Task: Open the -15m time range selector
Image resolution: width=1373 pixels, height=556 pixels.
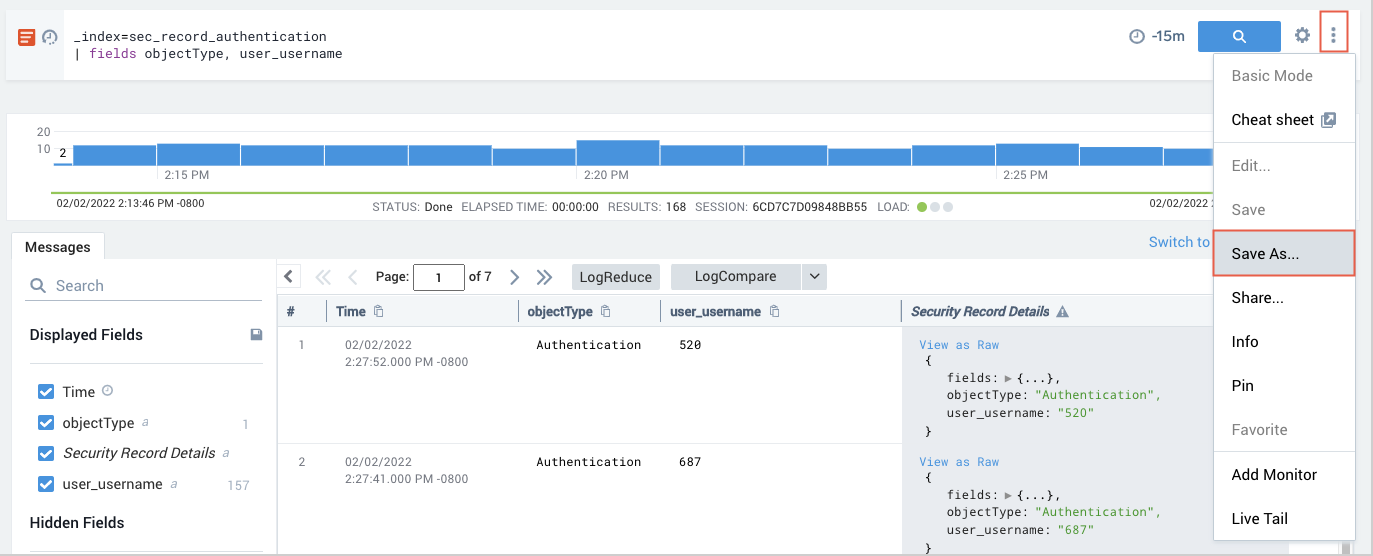Action: point(1157,36)
